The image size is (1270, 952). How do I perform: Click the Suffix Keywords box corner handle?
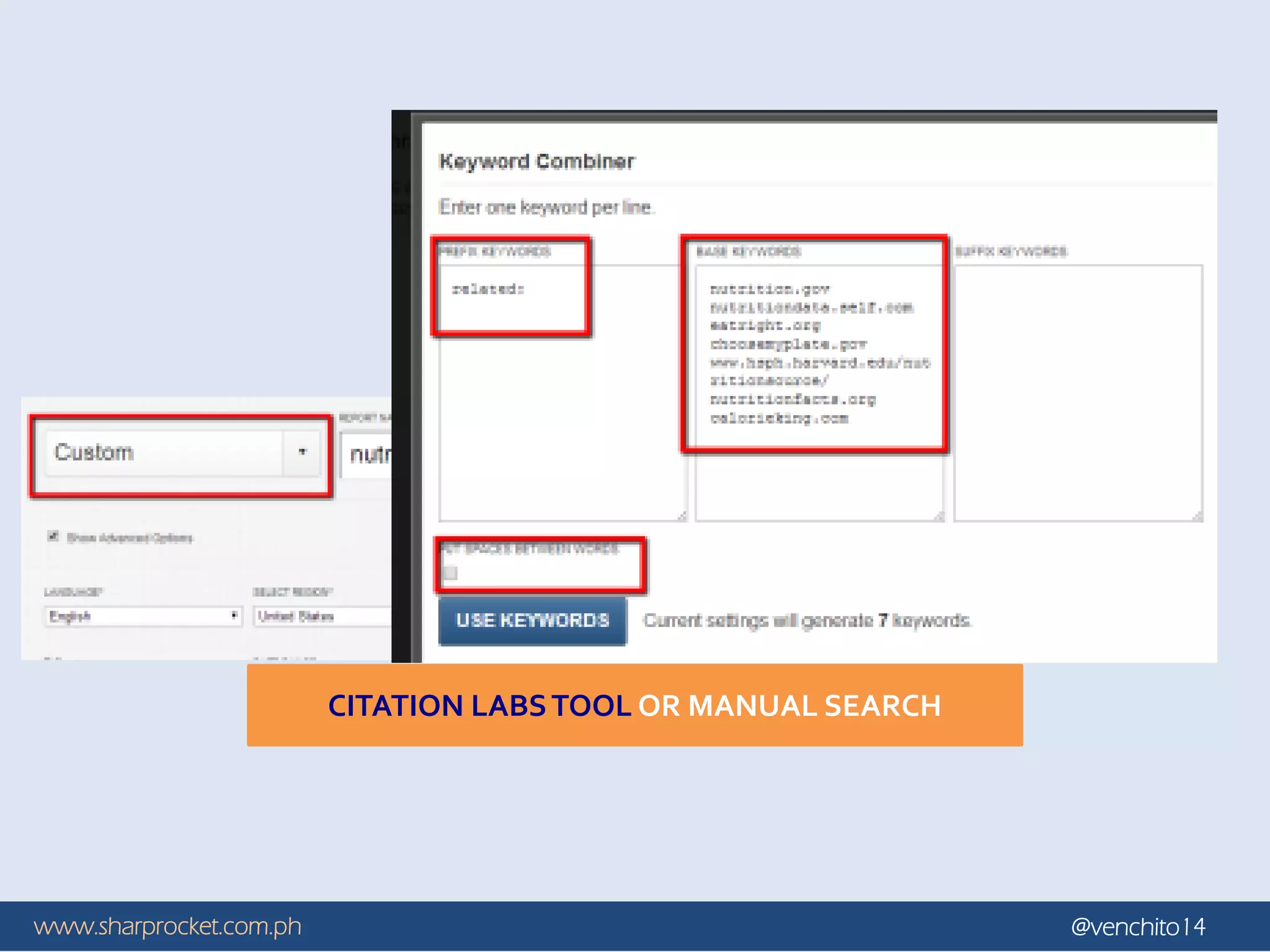click(x=1198, y=516)
